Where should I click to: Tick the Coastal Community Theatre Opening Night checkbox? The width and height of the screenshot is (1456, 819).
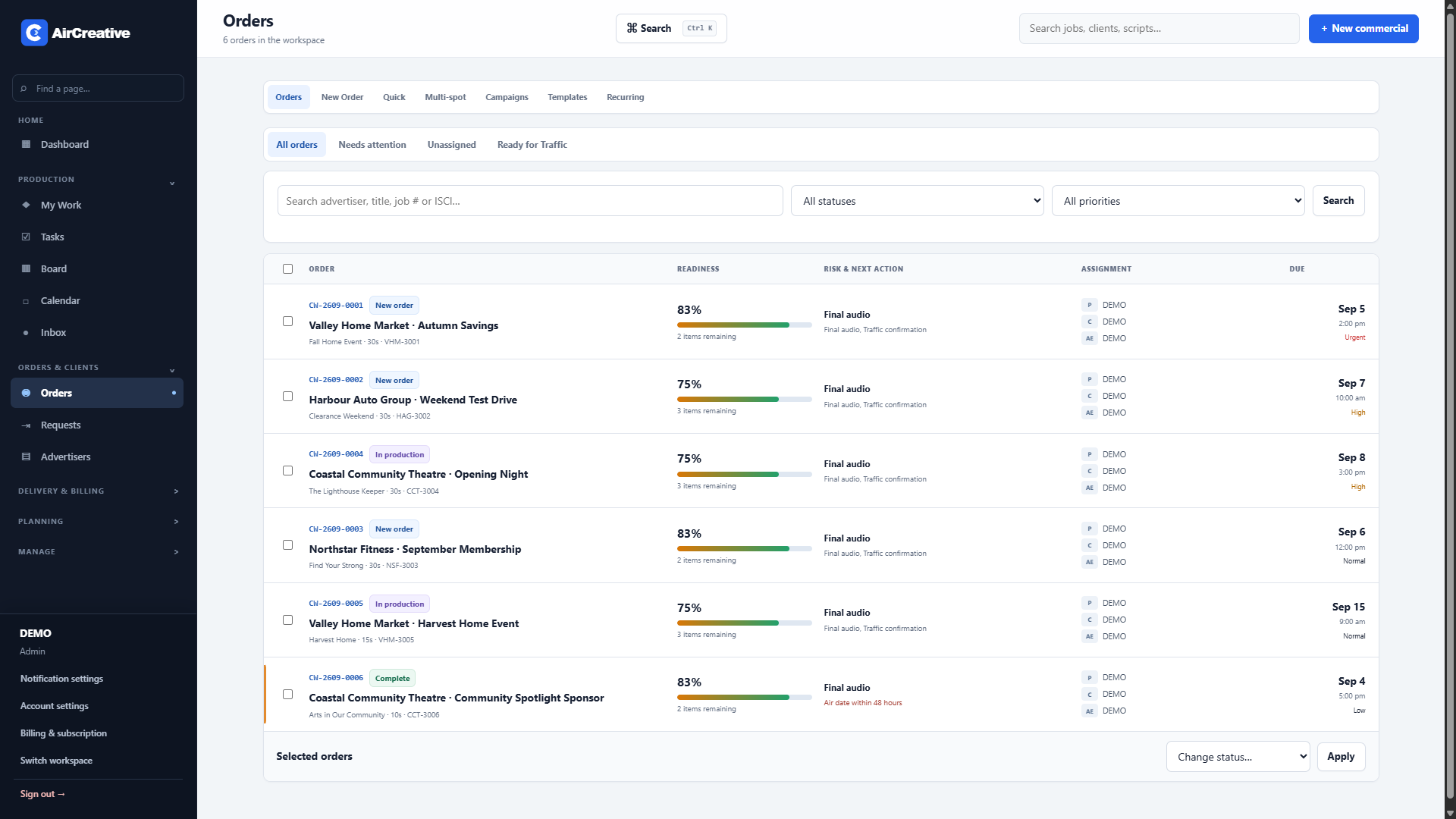287,470
